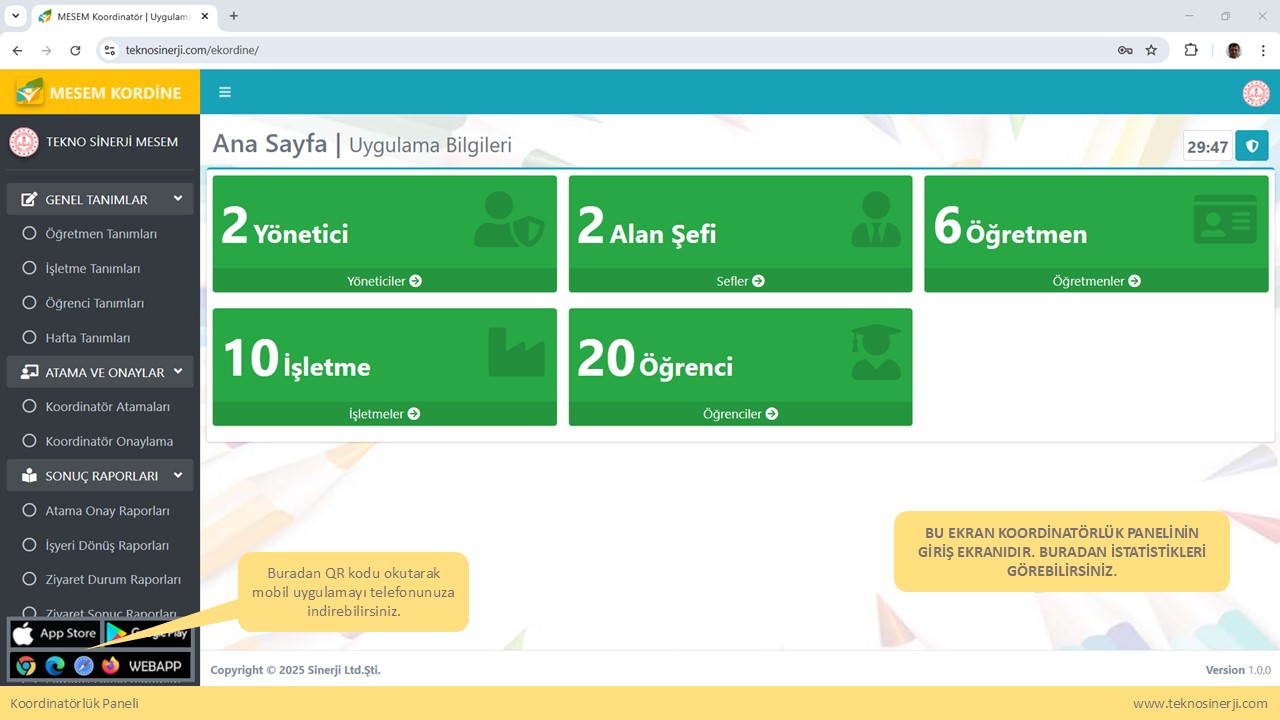Bookmark this page with star icon
This screenshot has height=720, width=1280.
(x=1151, y=50)
